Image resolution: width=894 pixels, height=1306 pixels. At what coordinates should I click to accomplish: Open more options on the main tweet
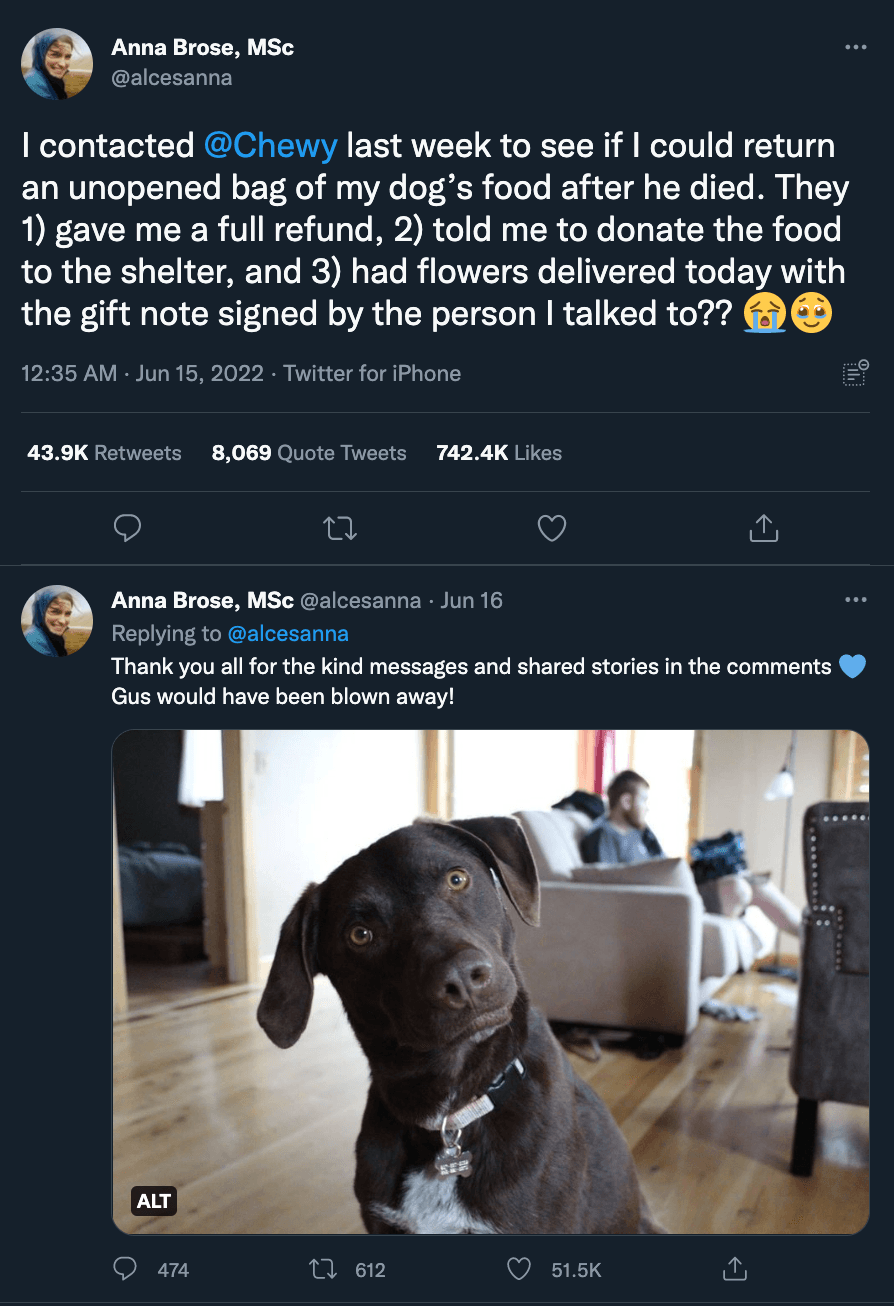point(855,47)
